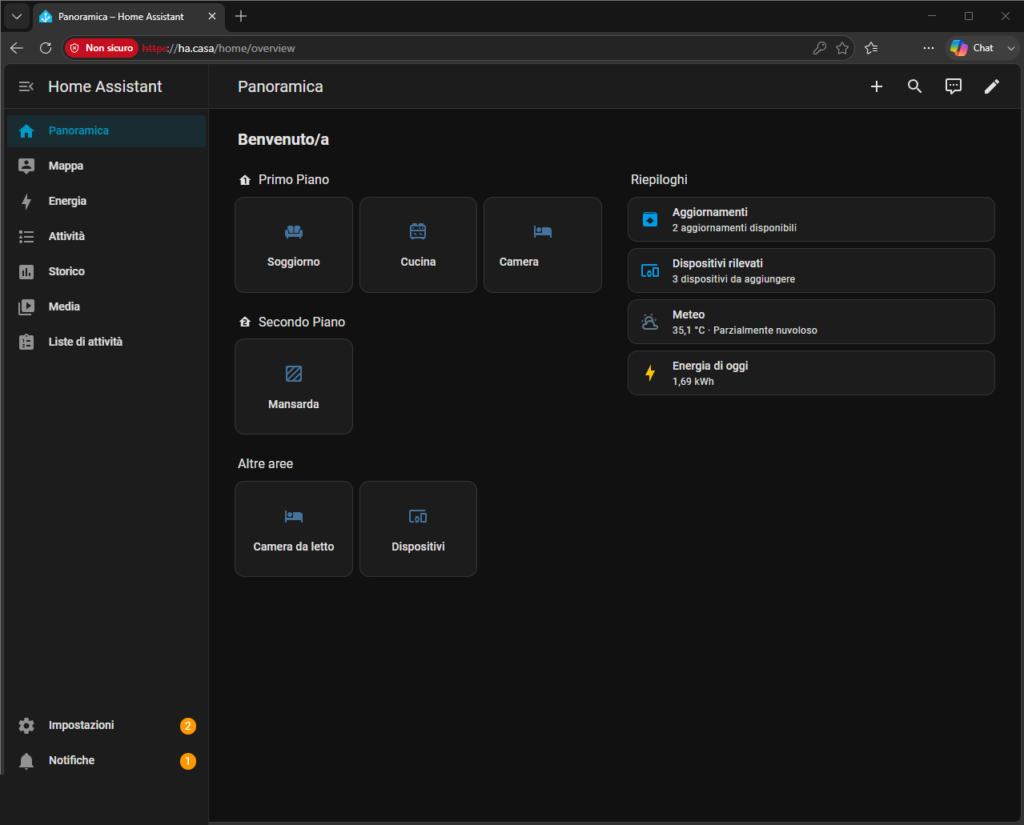Add page to favorites star icon
Viewport: 1024px width, 825px height.
tap(842, 48)
